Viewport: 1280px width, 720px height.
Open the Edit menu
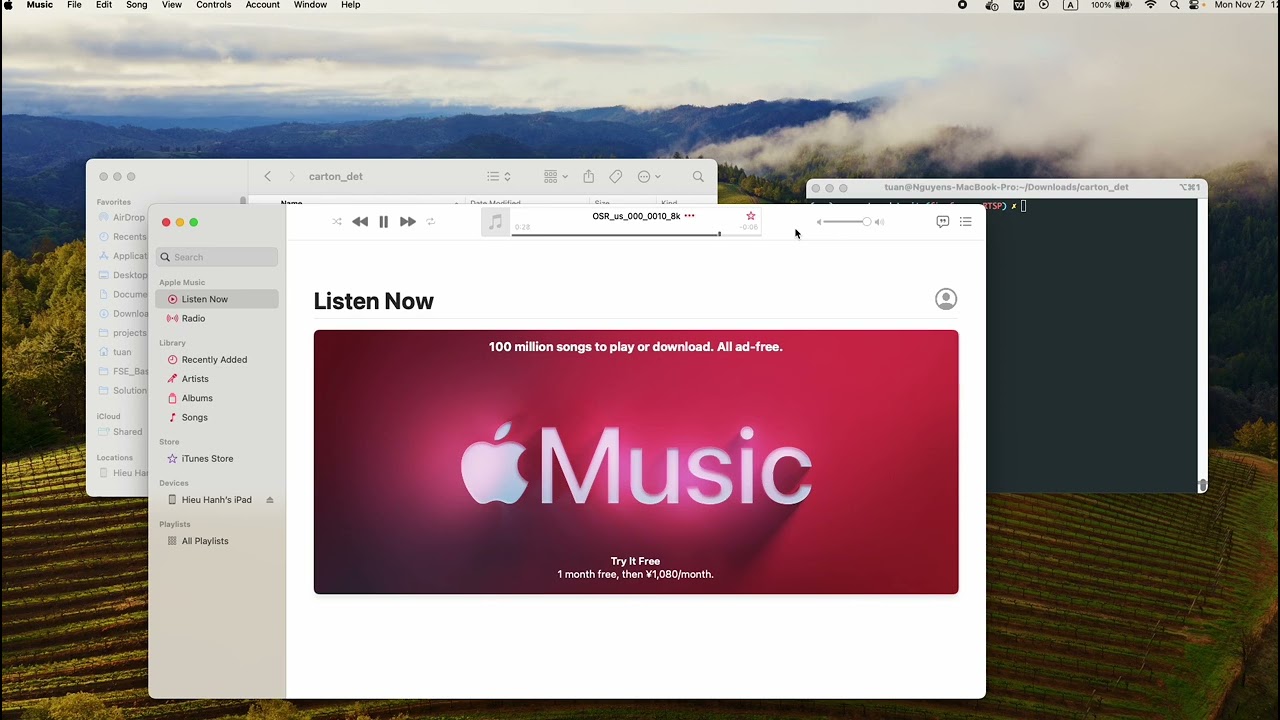pyautogui.click(x=104, y=5)
